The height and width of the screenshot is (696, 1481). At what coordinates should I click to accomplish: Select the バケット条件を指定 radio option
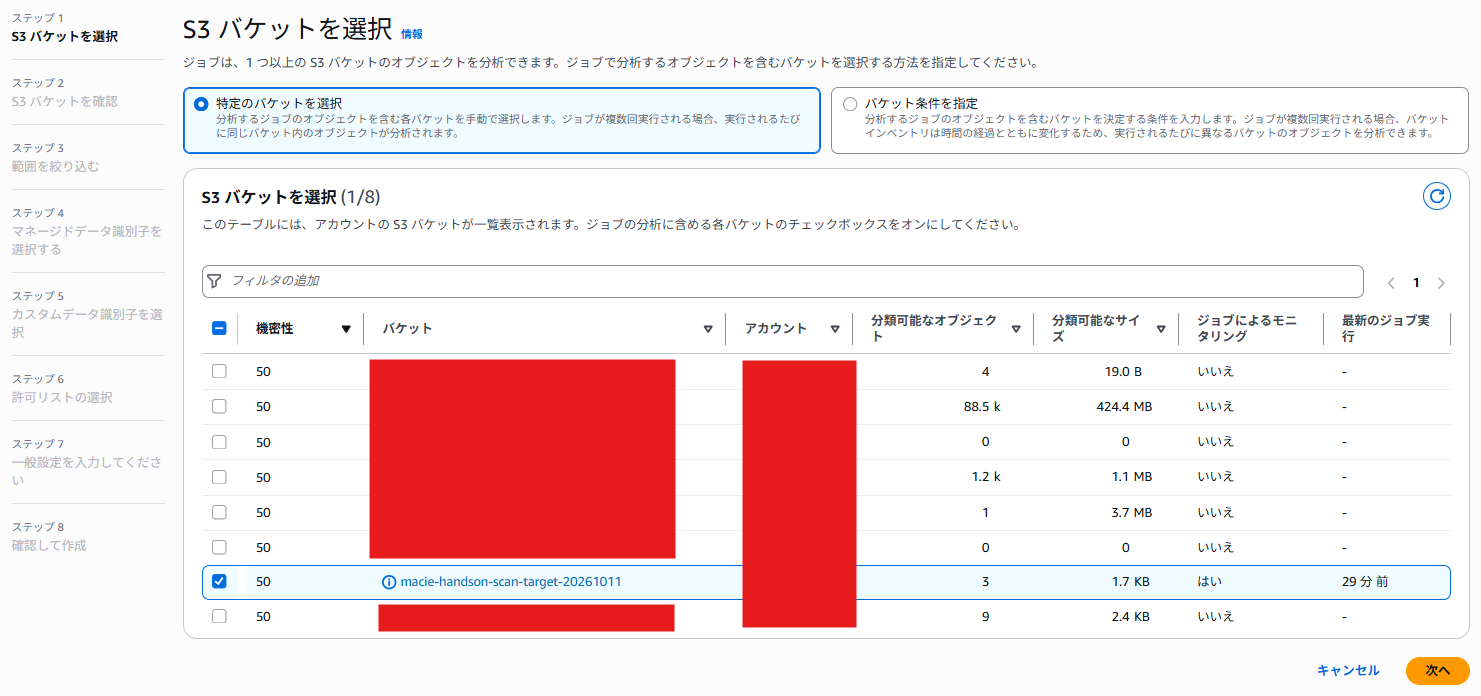[850, 103]
